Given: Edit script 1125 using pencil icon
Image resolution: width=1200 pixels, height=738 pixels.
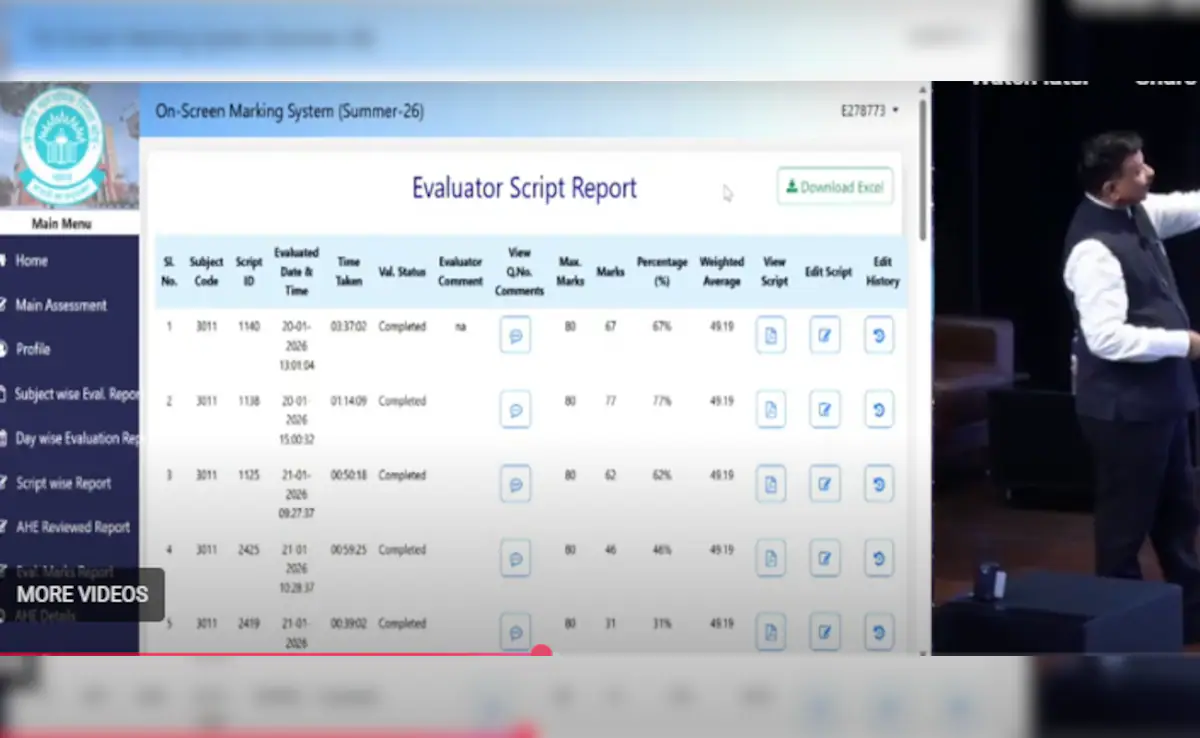Looking at the screenshot, I should [x=824, y=484].
